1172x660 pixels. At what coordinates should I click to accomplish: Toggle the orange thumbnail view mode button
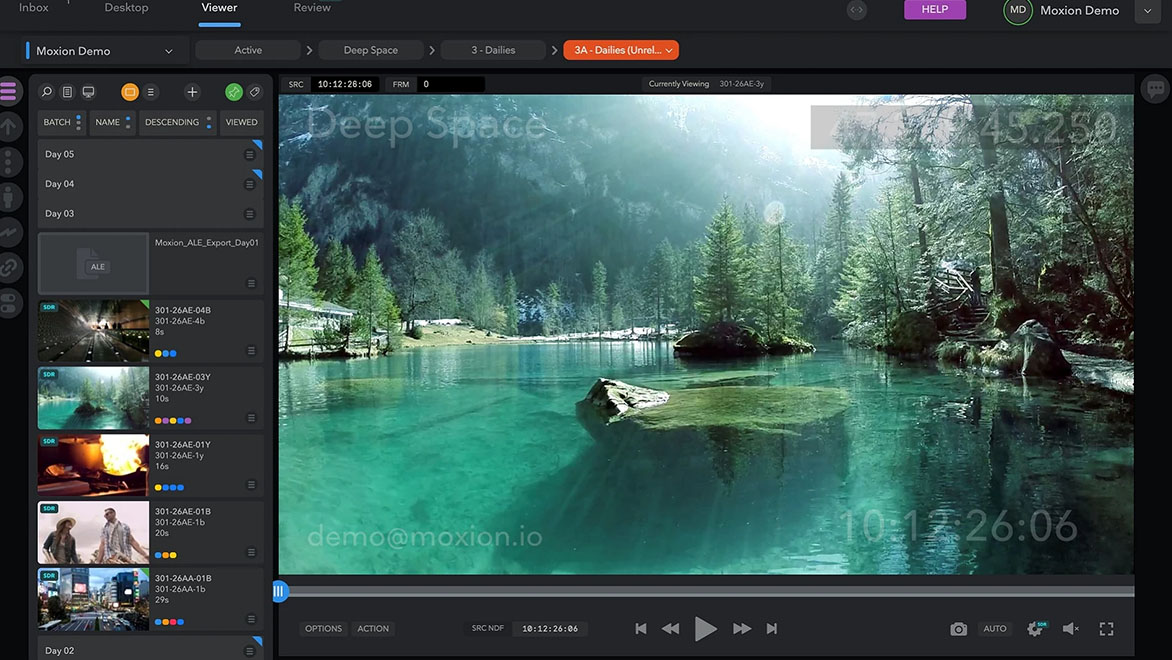pyautogui.click(x=129, y=91)
